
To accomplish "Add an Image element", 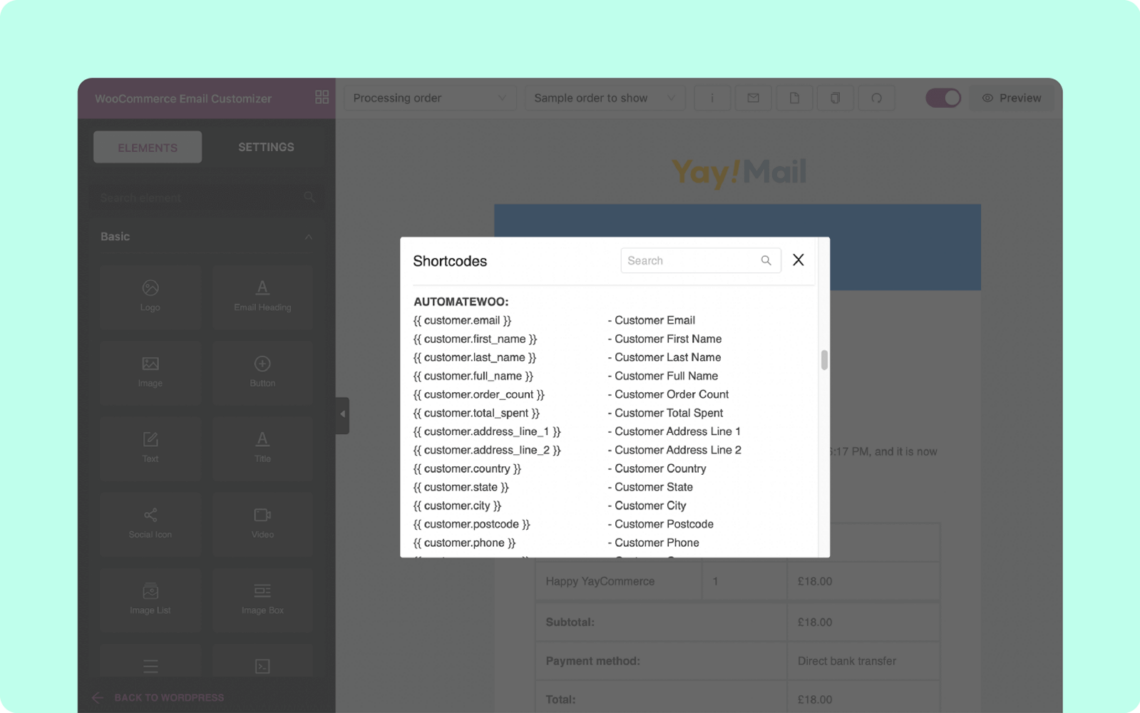I will [x=150, y=372].
